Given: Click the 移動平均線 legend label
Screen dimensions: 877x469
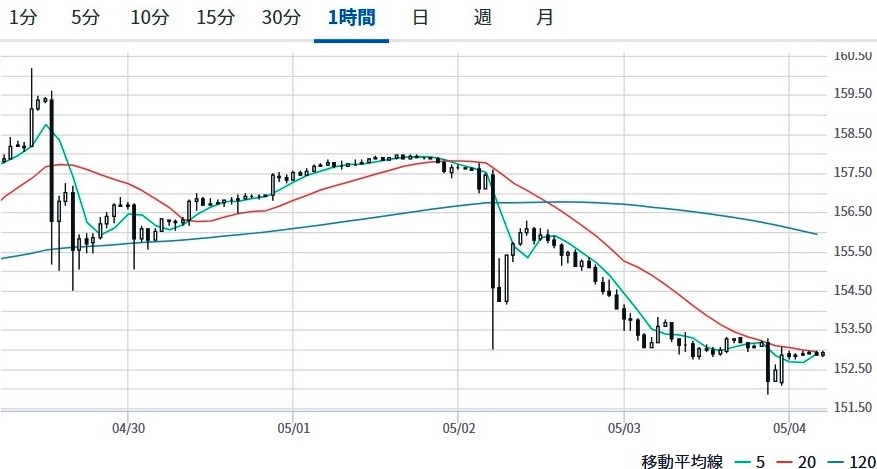Looking at the screenshot, I should click(681, 459).
